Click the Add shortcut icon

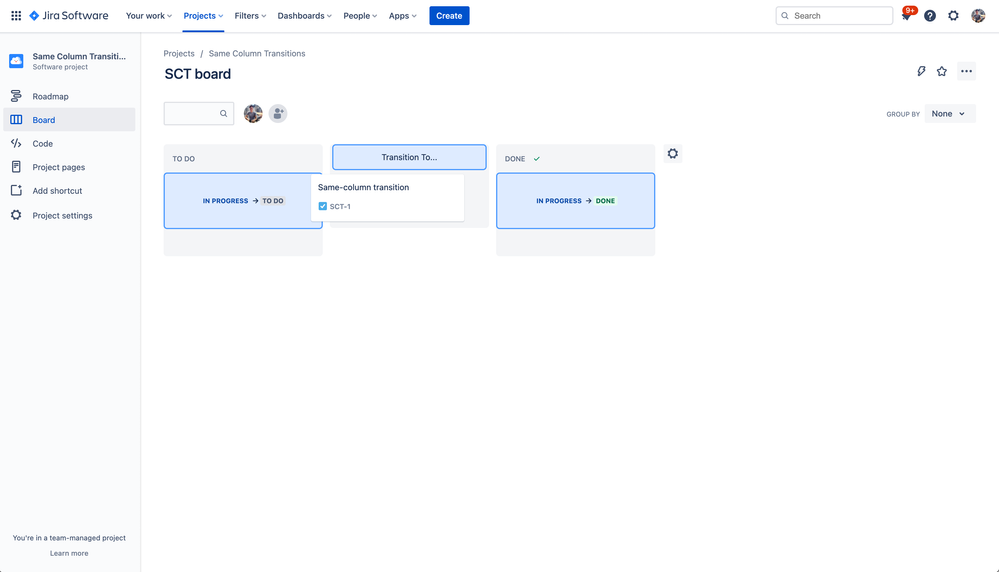(x=16, y=190)
